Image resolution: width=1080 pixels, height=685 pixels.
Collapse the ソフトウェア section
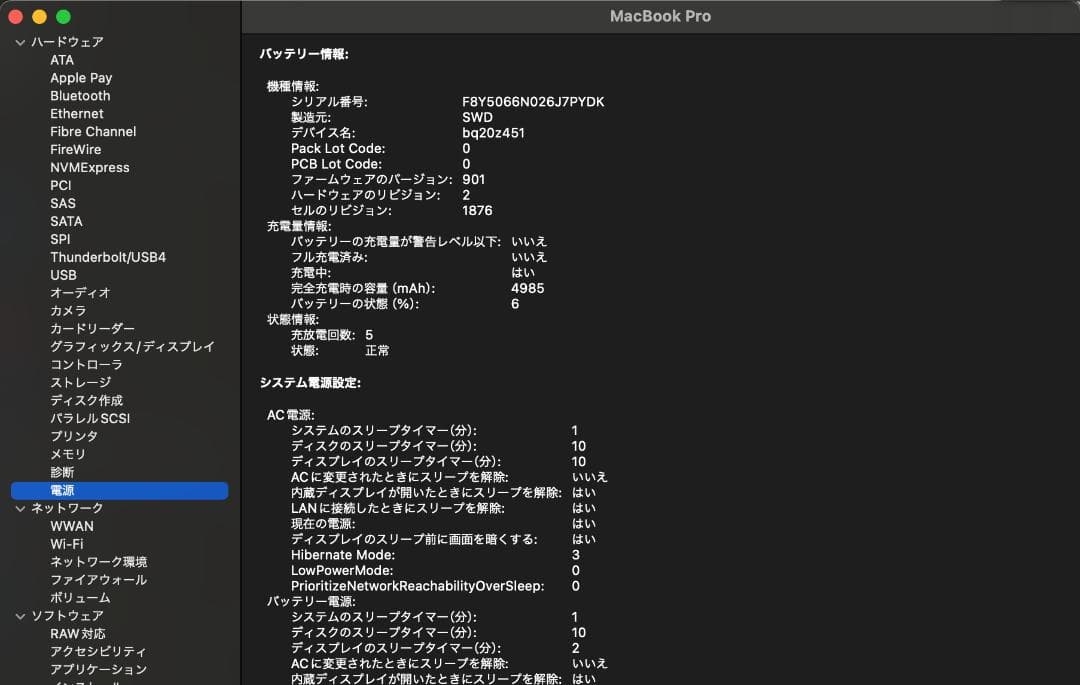(x=20, y=615)
